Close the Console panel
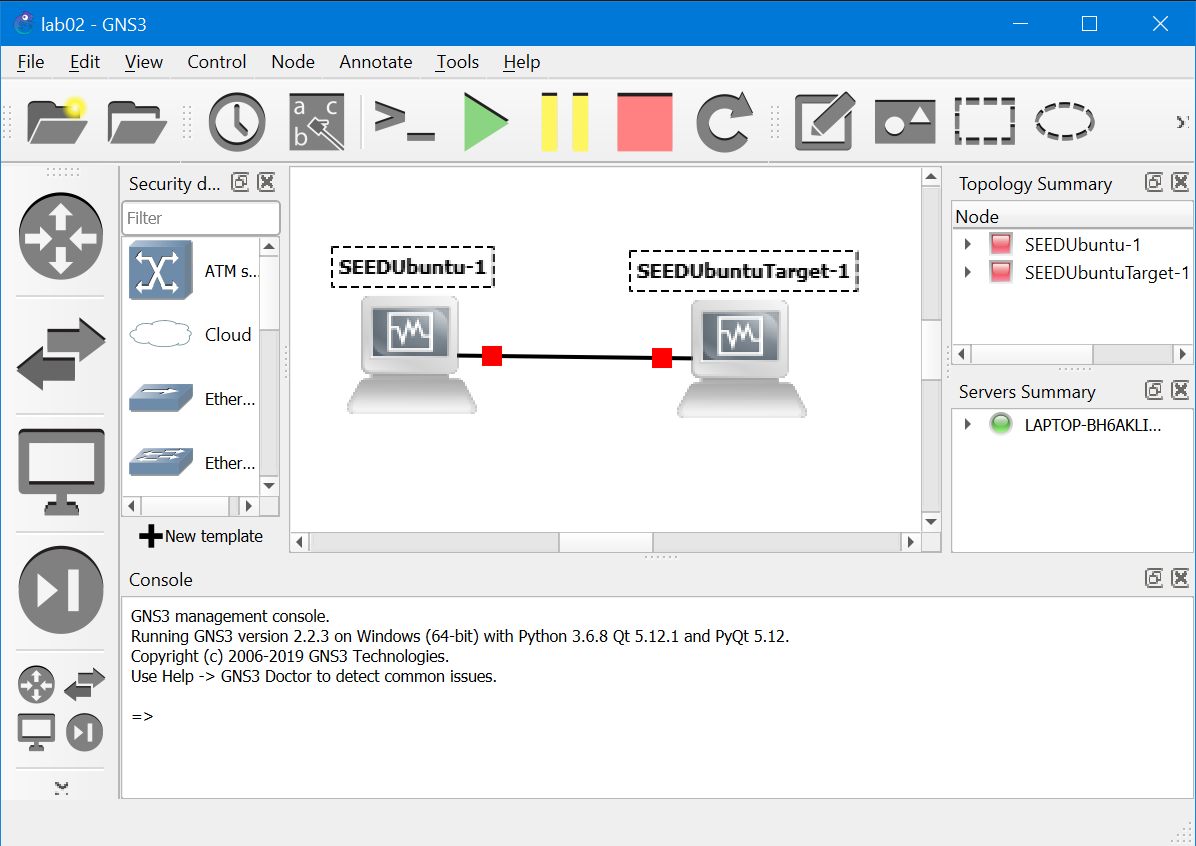Viewport: 1196px width, 846px height. tap(1180, 578)
